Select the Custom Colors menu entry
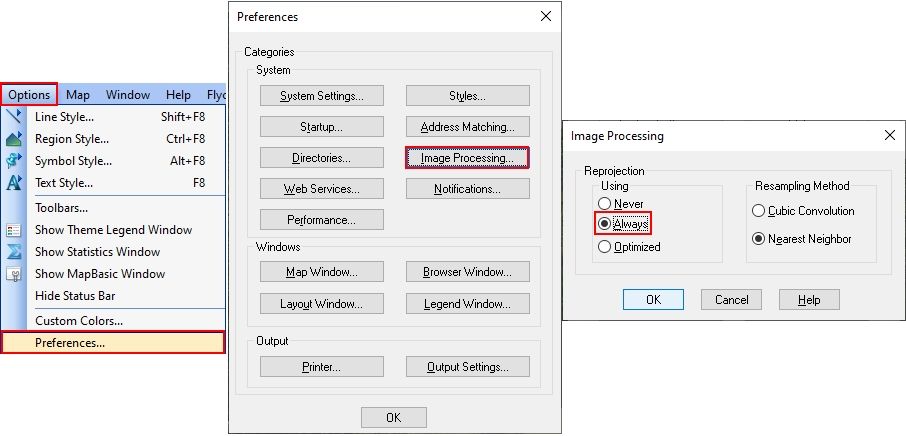 coord(79,321)
